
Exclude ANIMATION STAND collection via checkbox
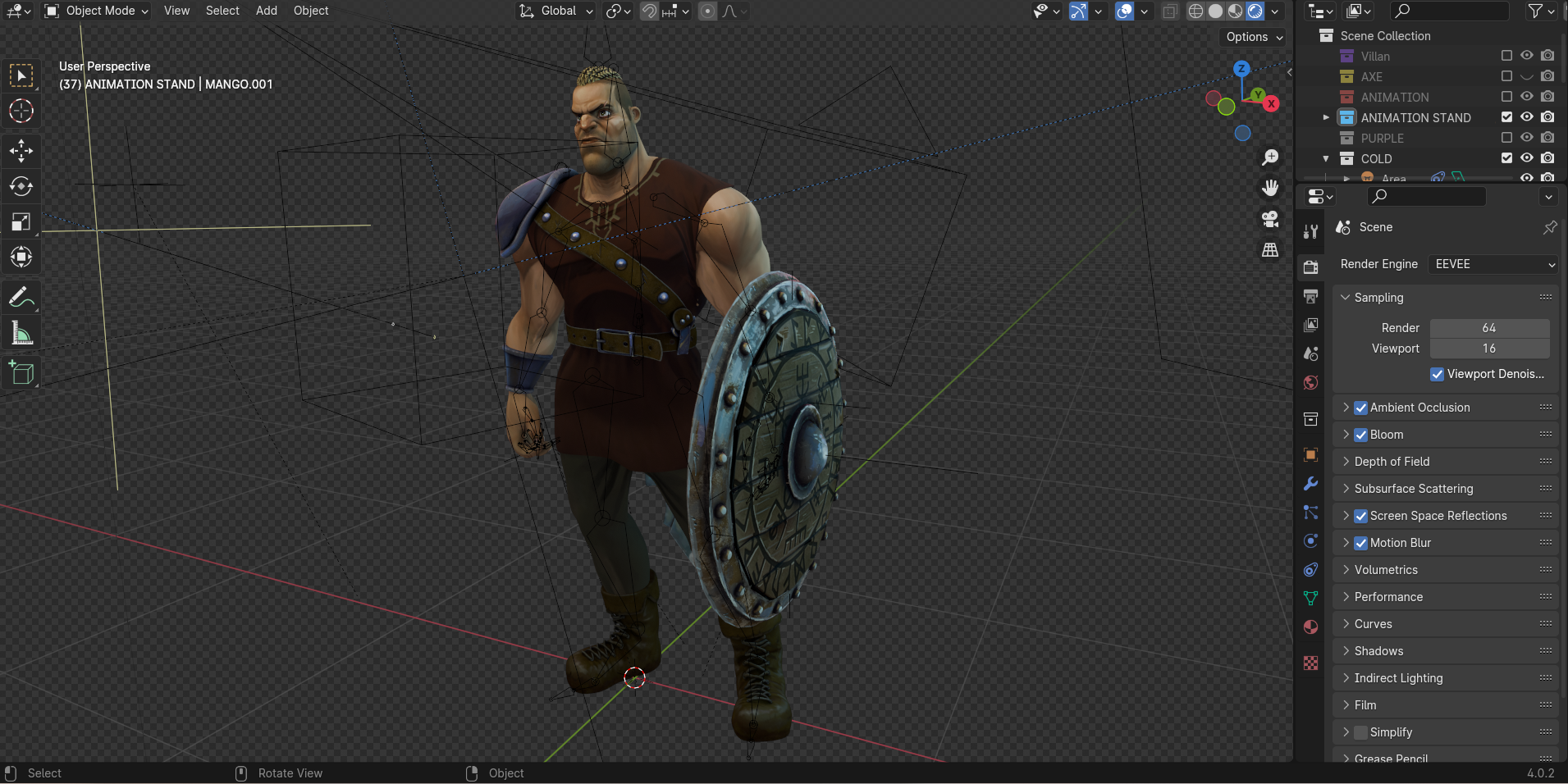tap(1506, 117)
